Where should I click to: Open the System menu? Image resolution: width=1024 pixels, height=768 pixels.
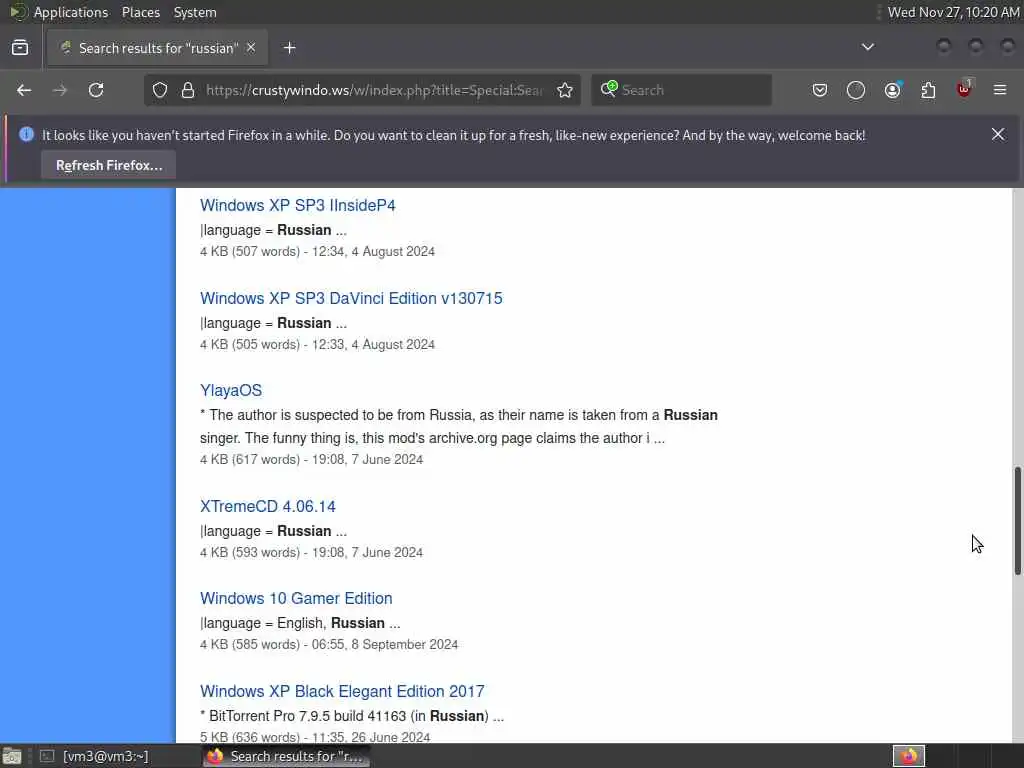(x=195, y=12)
